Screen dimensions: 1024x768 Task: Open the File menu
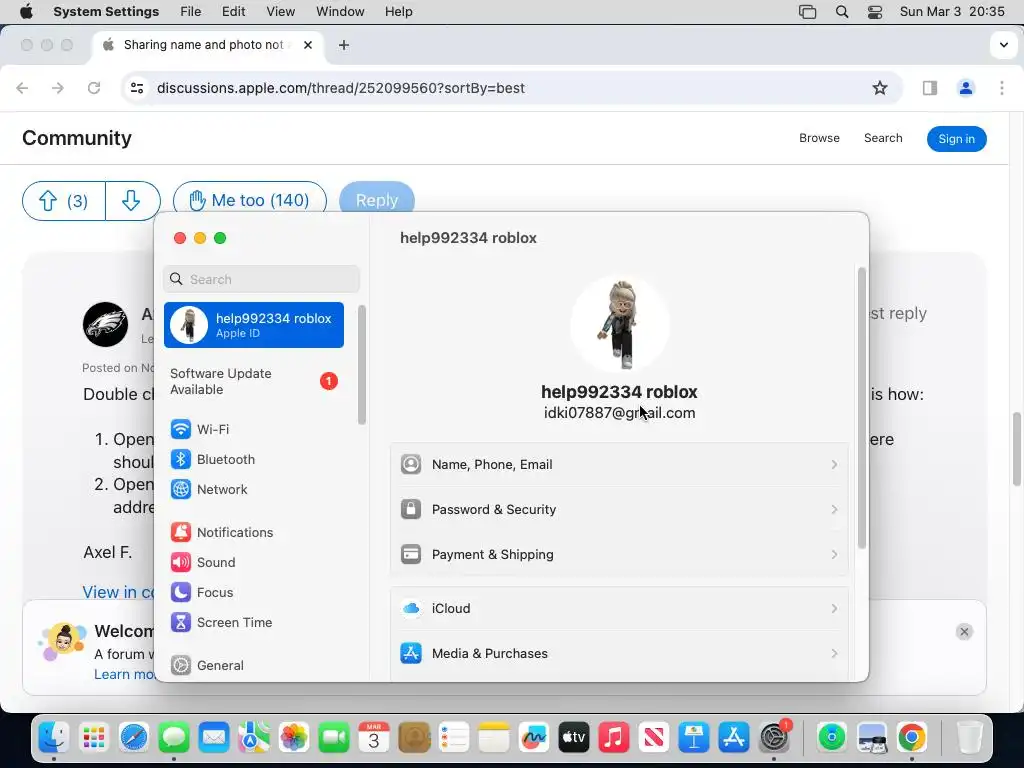[x=191, y=12]
